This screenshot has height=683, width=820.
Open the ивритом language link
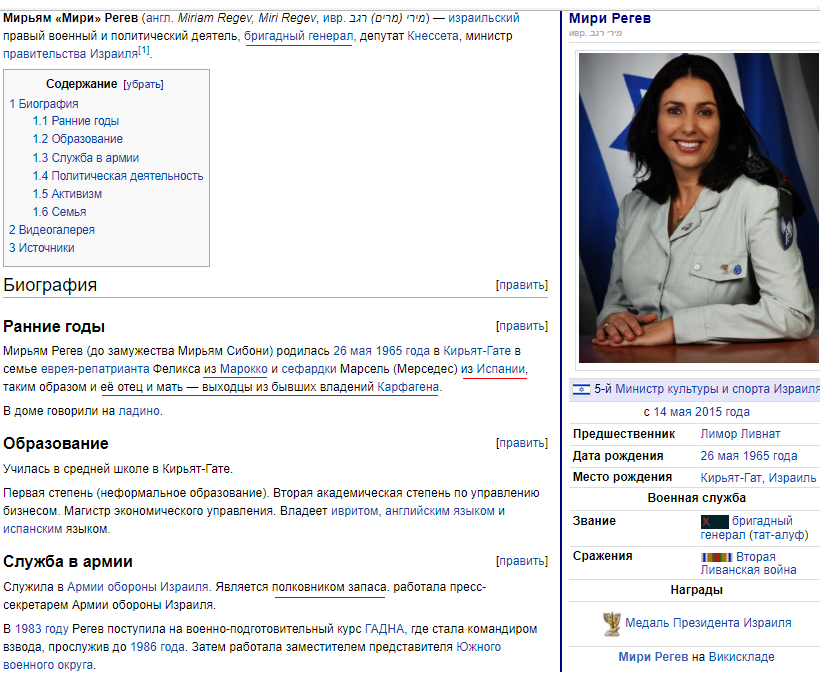(354, 511)
